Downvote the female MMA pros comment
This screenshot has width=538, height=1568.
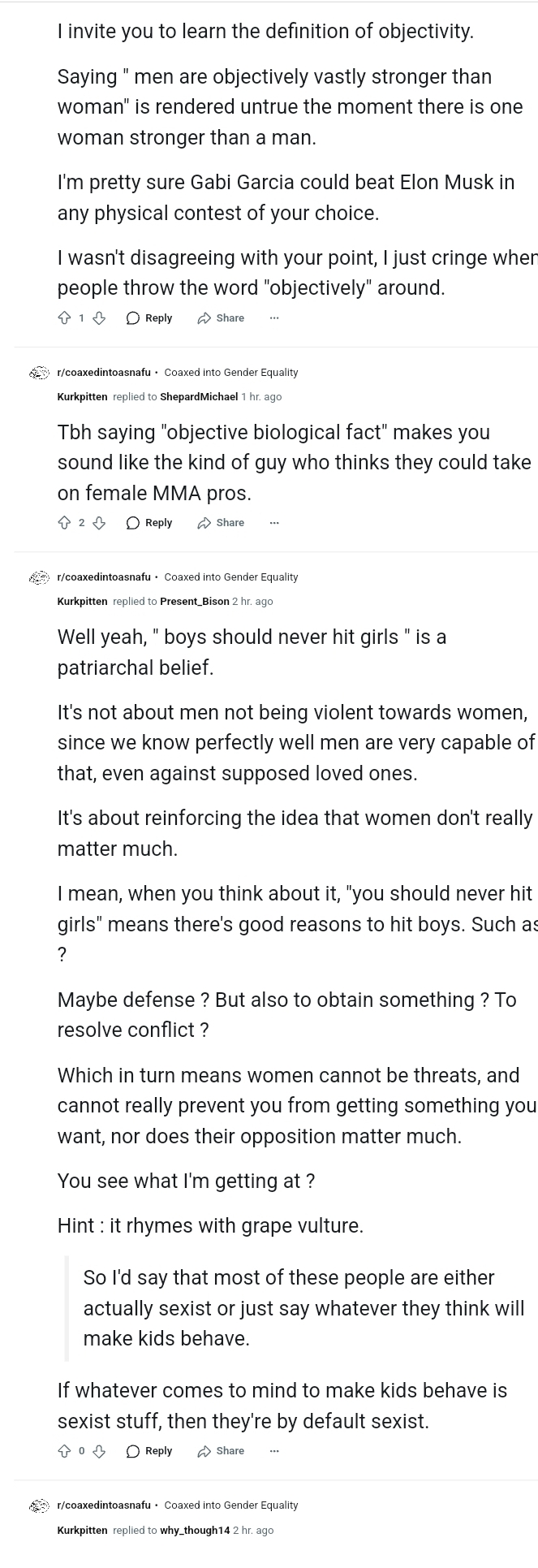click(x=99, y=523)
